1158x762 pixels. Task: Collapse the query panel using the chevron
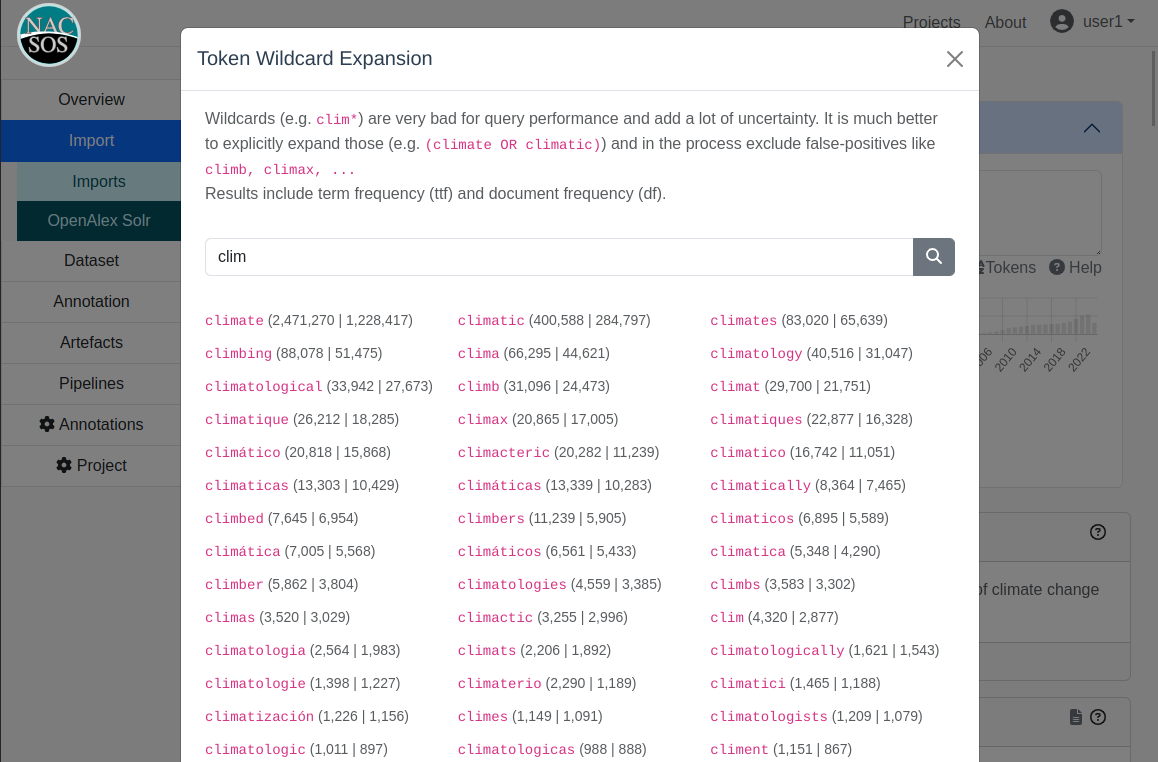[1092, 128]
